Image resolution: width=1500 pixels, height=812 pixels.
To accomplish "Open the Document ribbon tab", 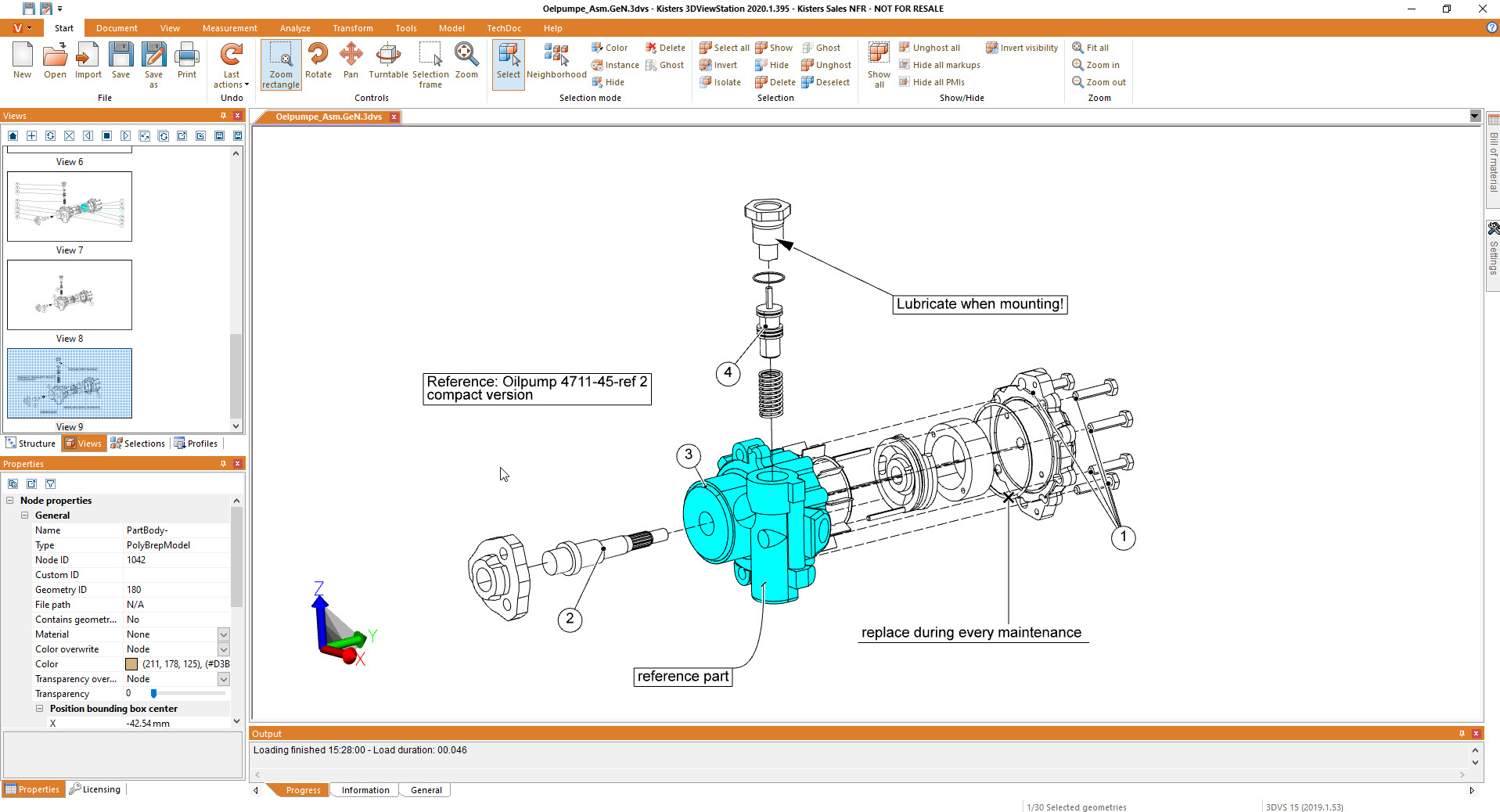I will (117, 28).
